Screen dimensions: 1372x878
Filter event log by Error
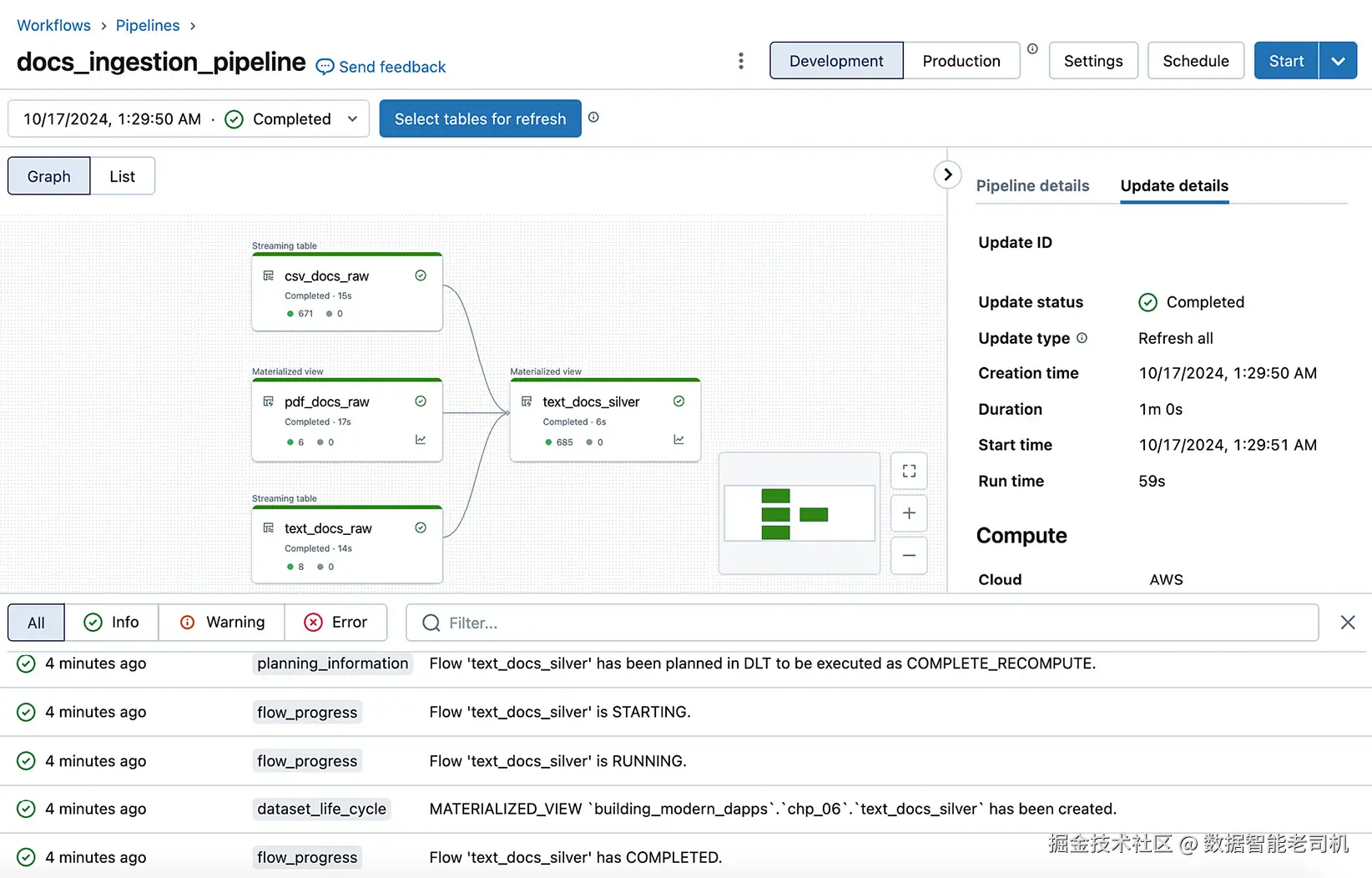pos(335,623)
